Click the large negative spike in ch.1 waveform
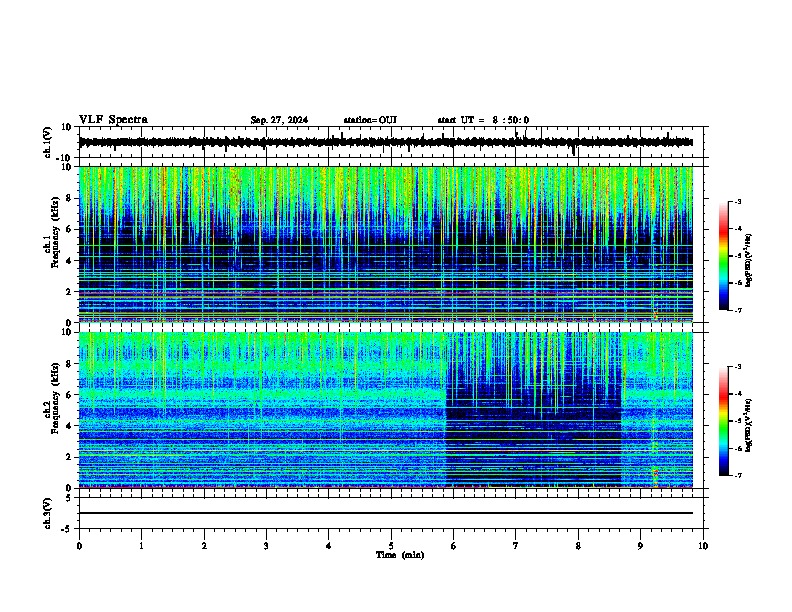 (x=573, y=149)
